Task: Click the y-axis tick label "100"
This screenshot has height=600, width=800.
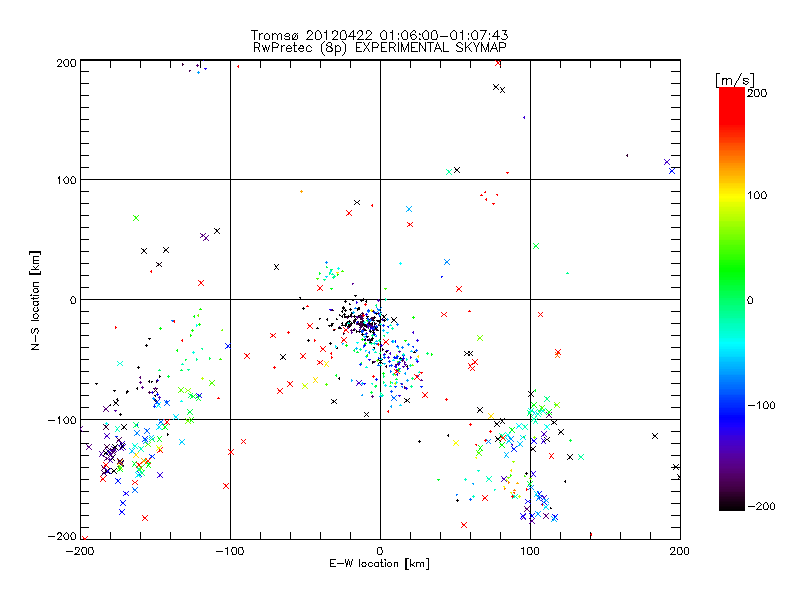Action: point(66,180)
